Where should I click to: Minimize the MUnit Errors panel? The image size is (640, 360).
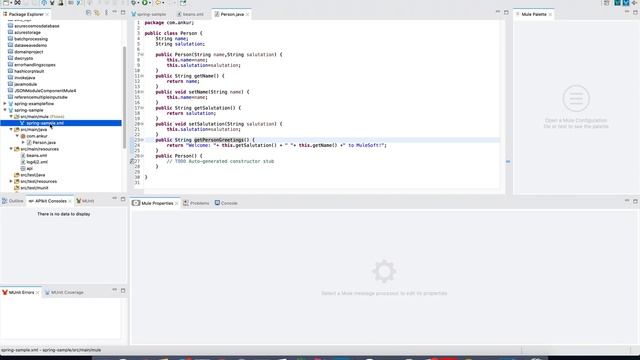tap(114, 290)
